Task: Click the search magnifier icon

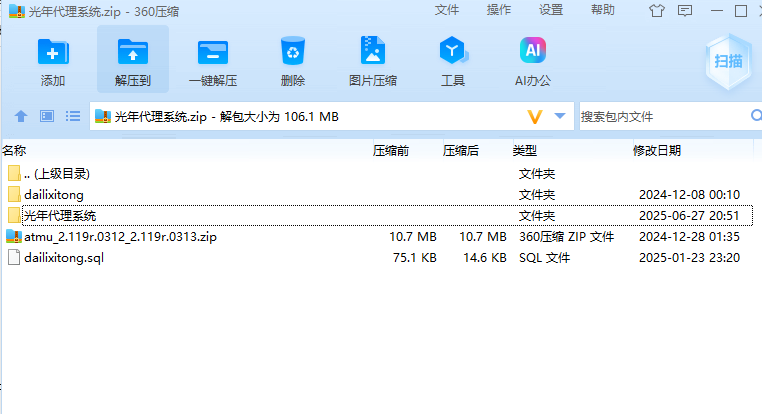Action: click(x=756, y=116)
